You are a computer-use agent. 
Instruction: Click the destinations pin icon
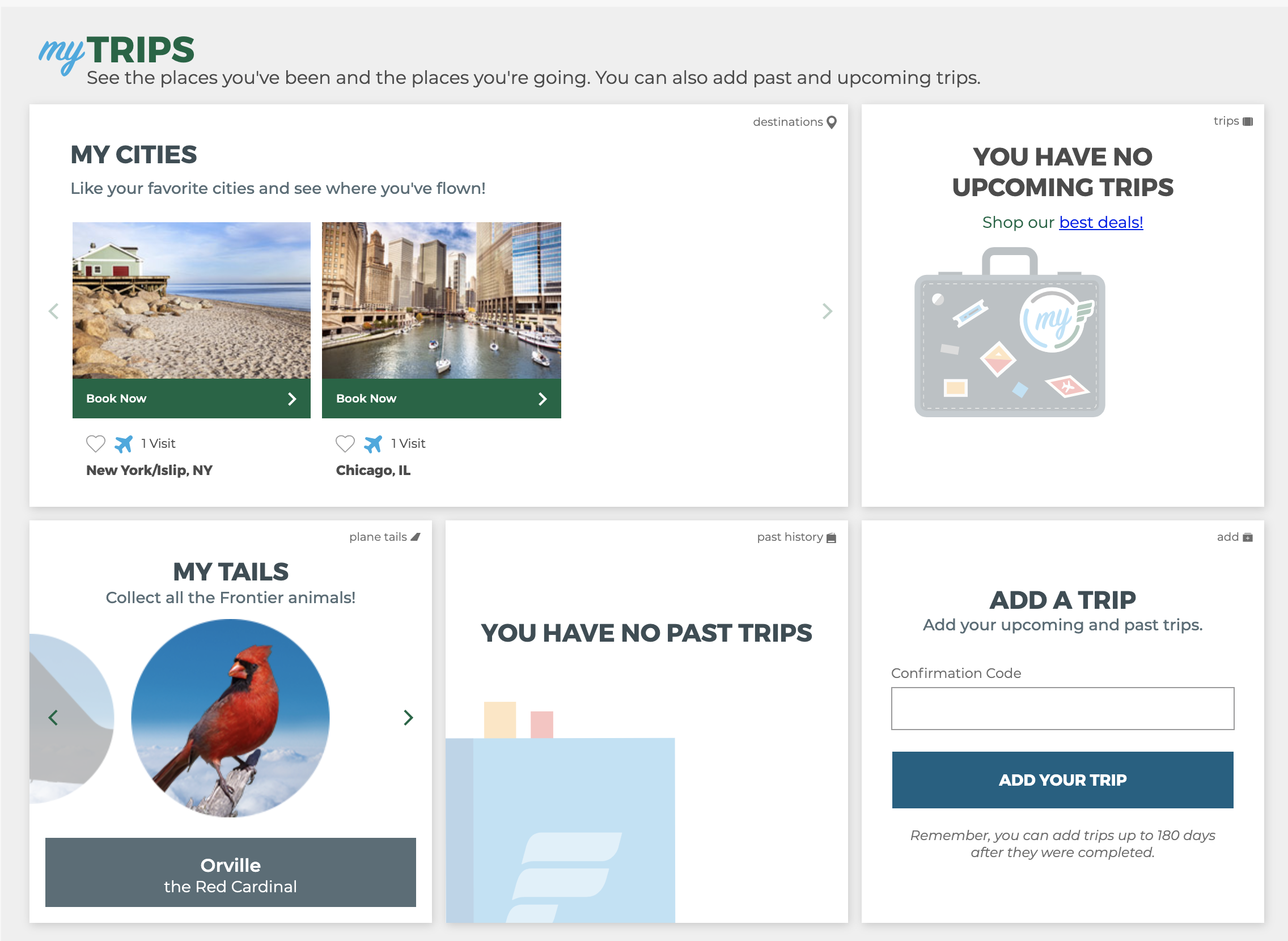point(832,122)
